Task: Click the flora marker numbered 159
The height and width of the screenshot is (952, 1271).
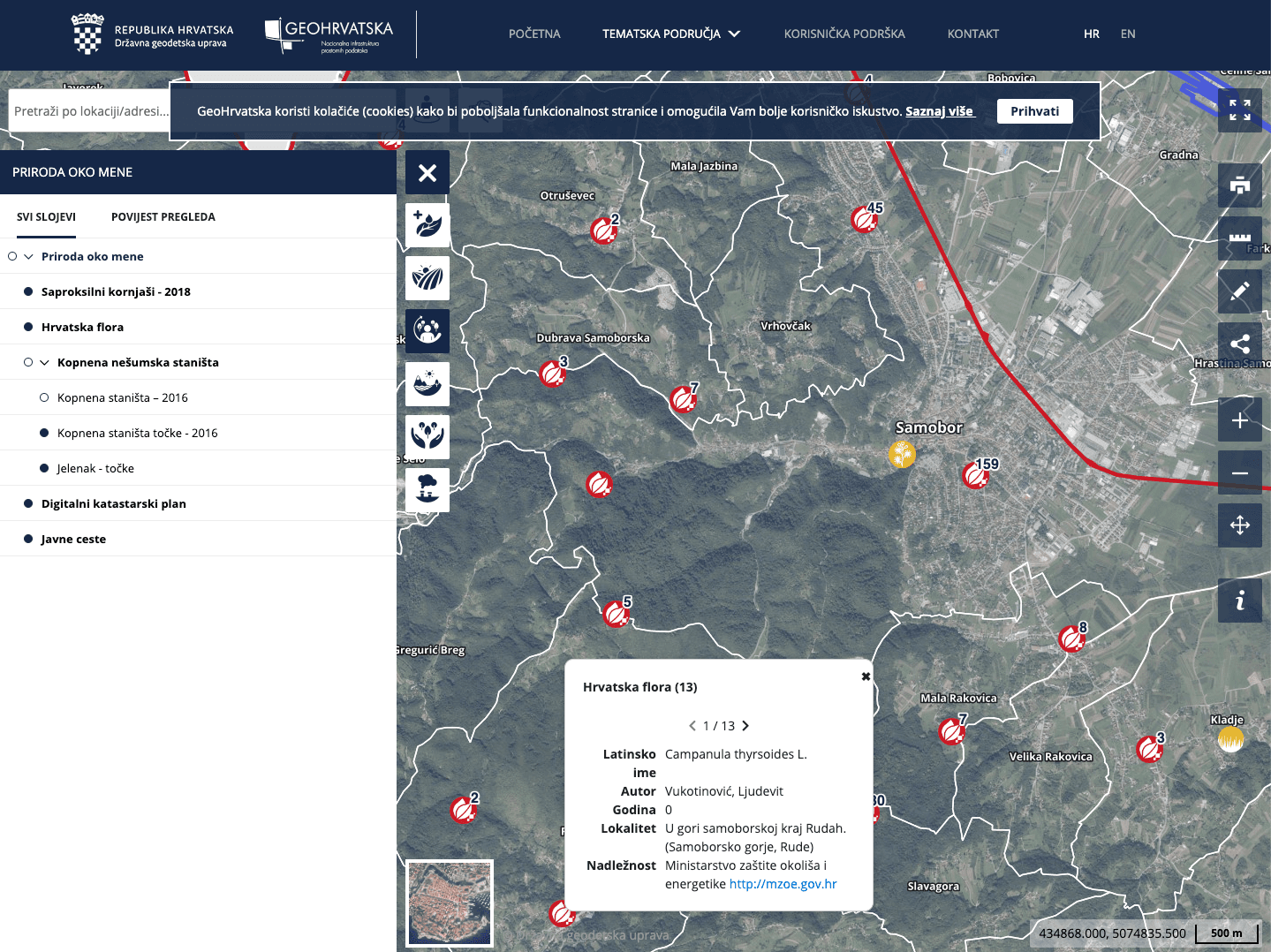Action: point(977,475)
